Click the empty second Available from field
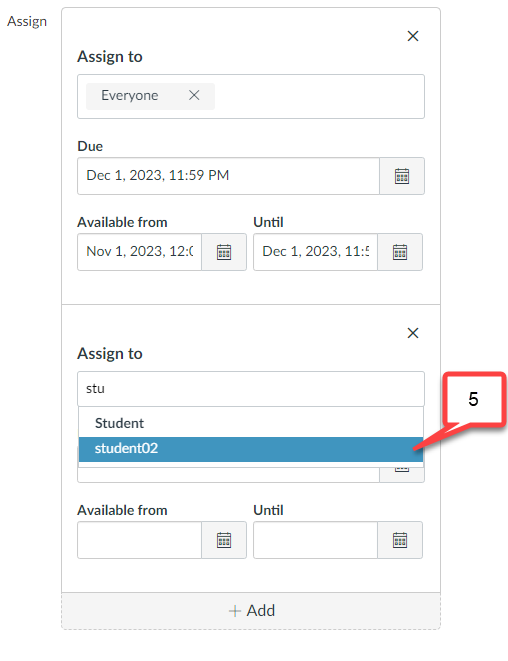The image size is (508, 661). click(x=140, y=540)
